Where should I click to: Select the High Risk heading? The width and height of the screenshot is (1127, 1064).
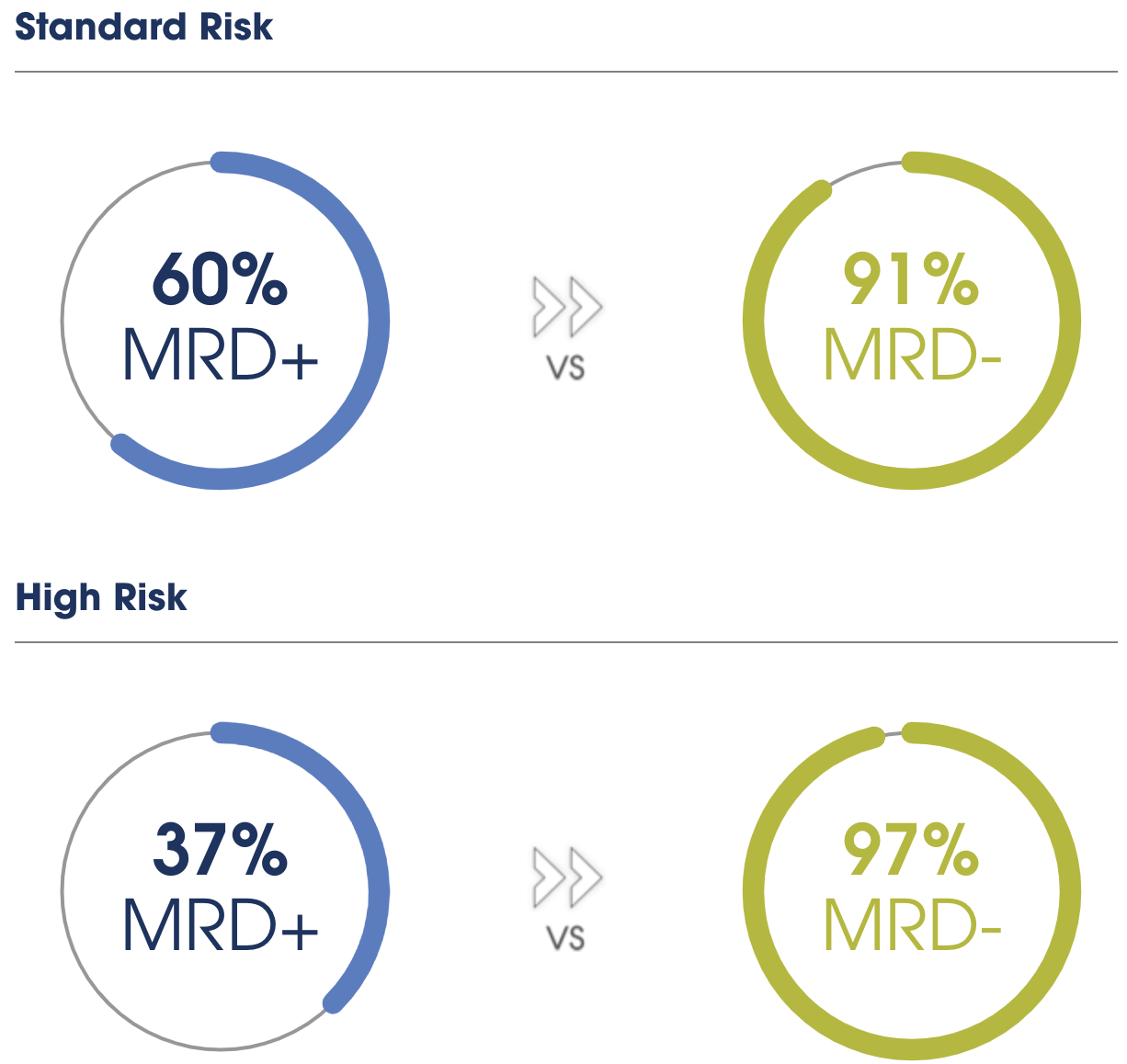[101, 597]
